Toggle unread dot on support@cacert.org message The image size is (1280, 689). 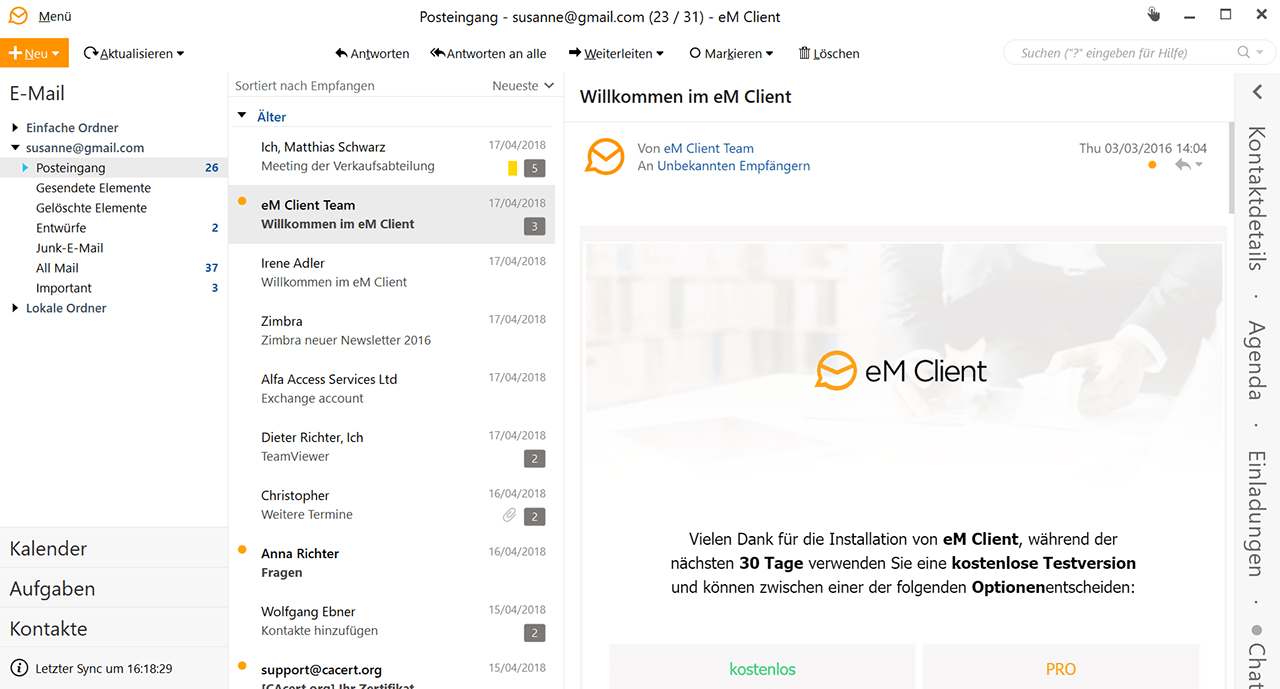click(x=242, y=666)
